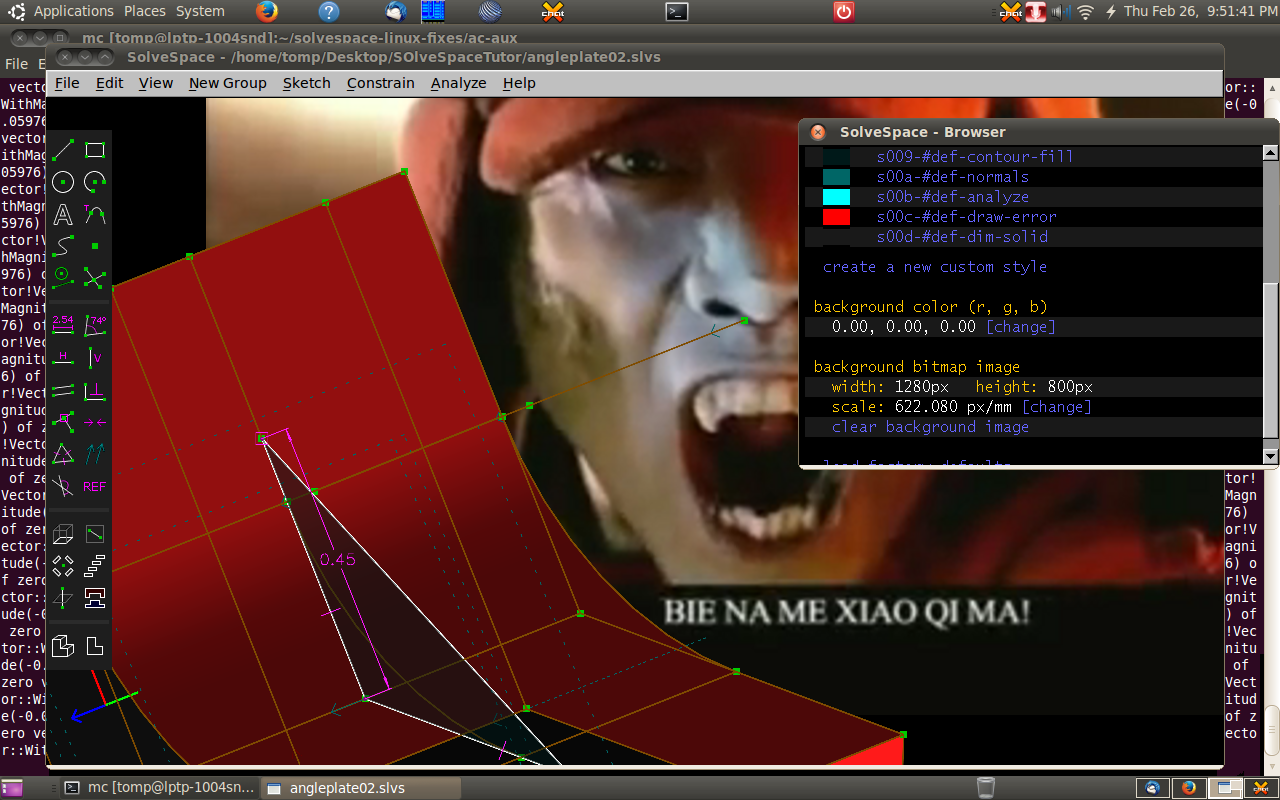
Task: Open the New Group menu
Action: click(227, 83)
